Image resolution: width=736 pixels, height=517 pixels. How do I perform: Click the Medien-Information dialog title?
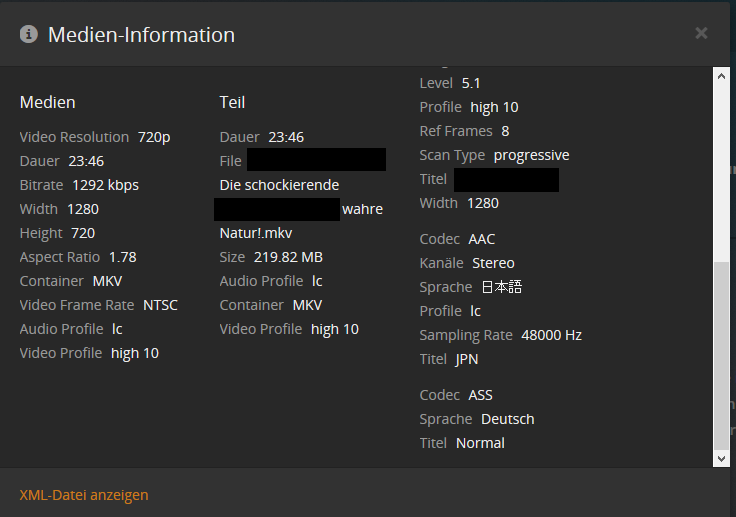click(x=141, y=35)
